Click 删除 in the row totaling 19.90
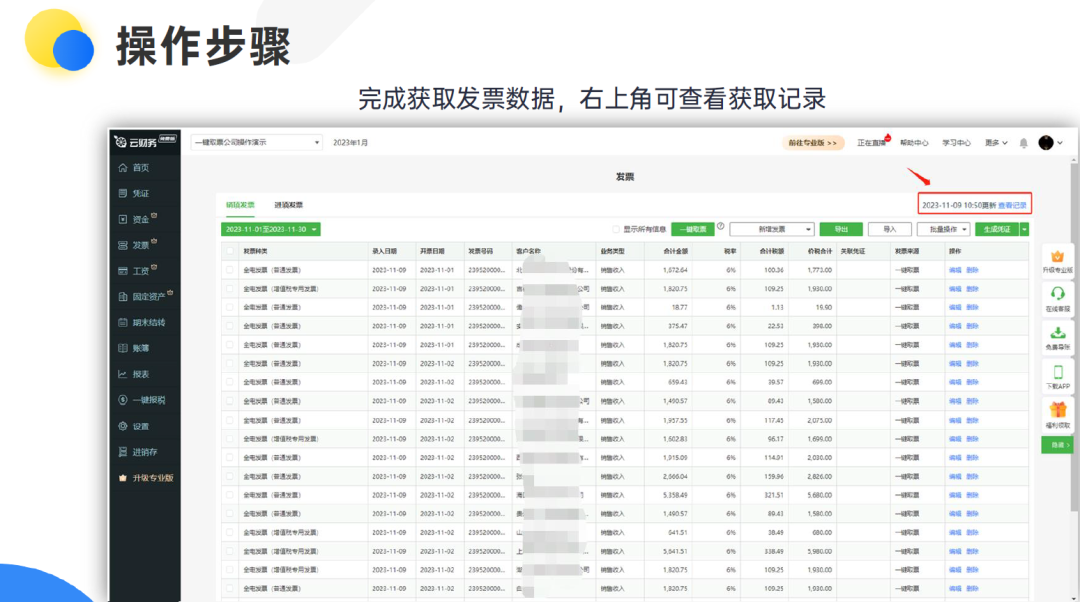The height and width of the screenshot is (602, 1080). [x=972, y=307]
